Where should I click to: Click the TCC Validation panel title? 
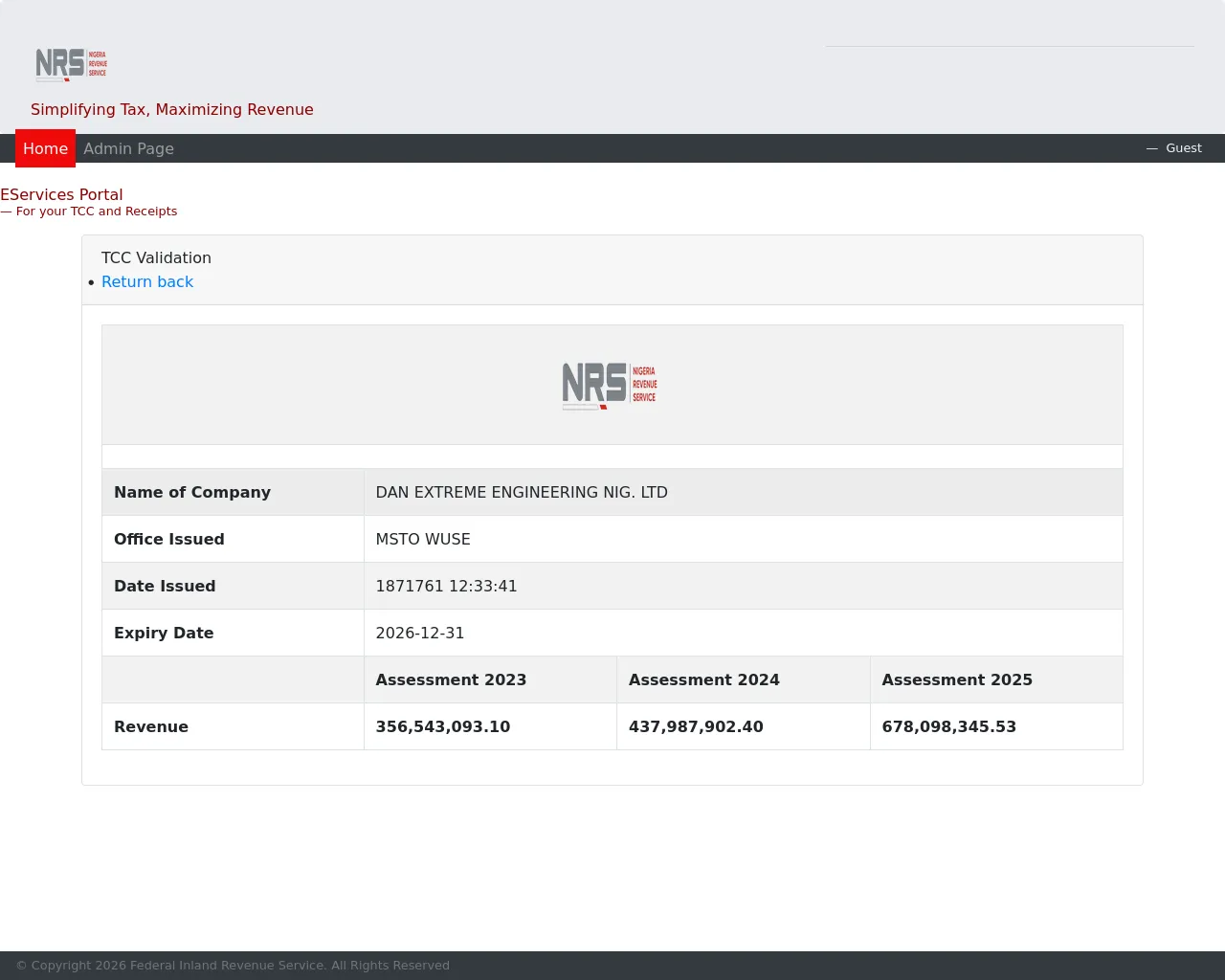[156, 257]
